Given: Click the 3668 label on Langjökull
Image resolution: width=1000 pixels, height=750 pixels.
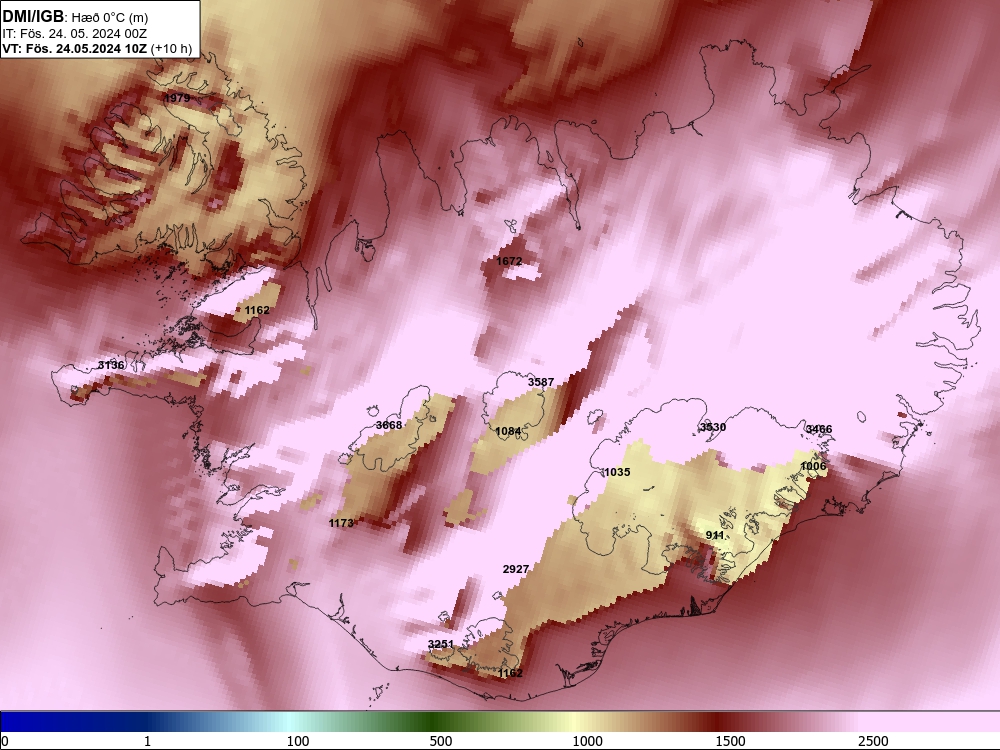Looking at the screenshot, I should click(389, 425).
